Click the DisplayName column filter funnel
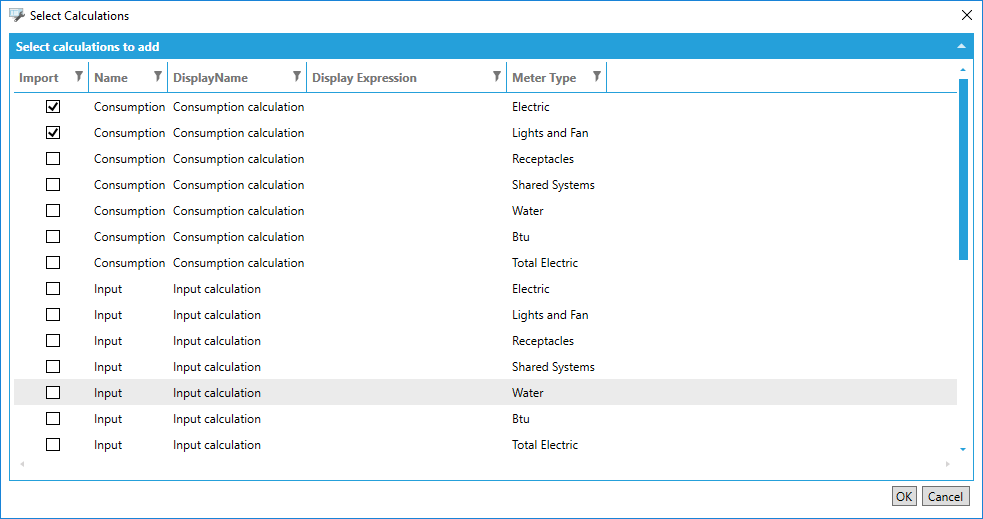This screenshot has width=983, height=519. pyautogui.click(x=297, y=77)
